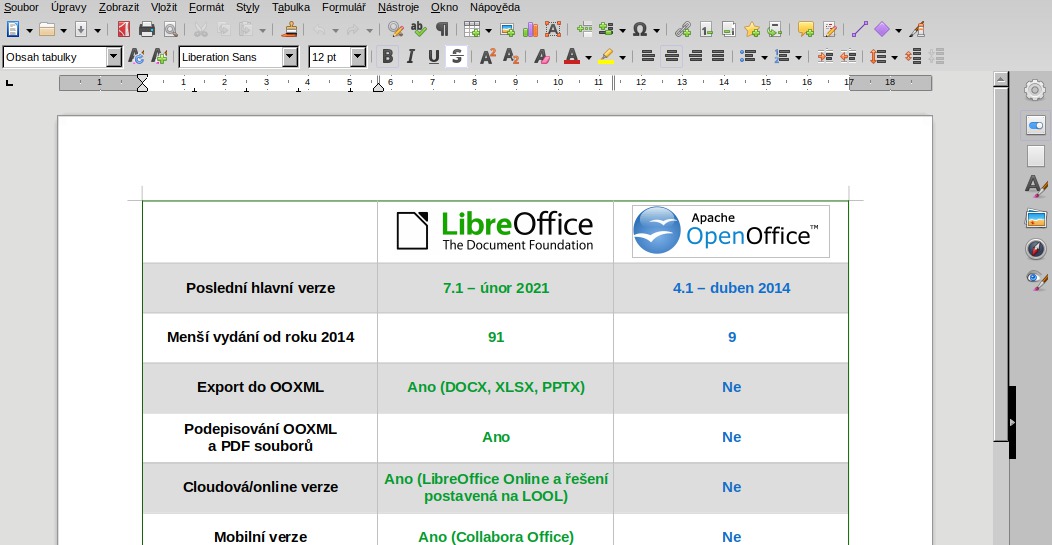Select the Clone Formatting paintbrush

(290, 30)
